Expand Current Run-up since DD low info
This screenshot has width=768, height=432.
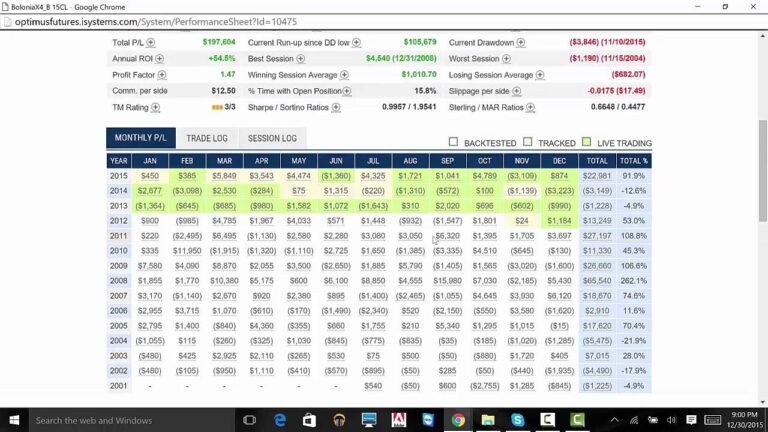click(x=357, y=43)
